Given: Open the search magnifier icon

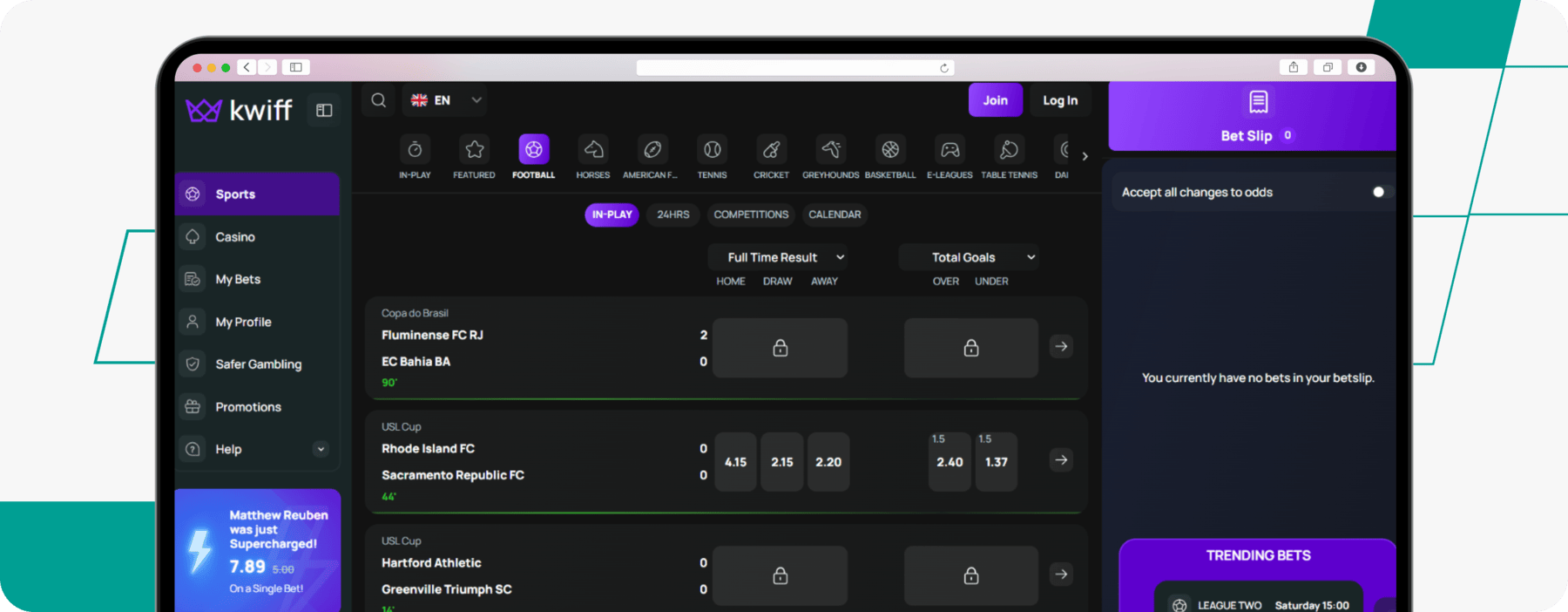Looking at the screenshot, I should pyautogui.click(x=378, y=100).
